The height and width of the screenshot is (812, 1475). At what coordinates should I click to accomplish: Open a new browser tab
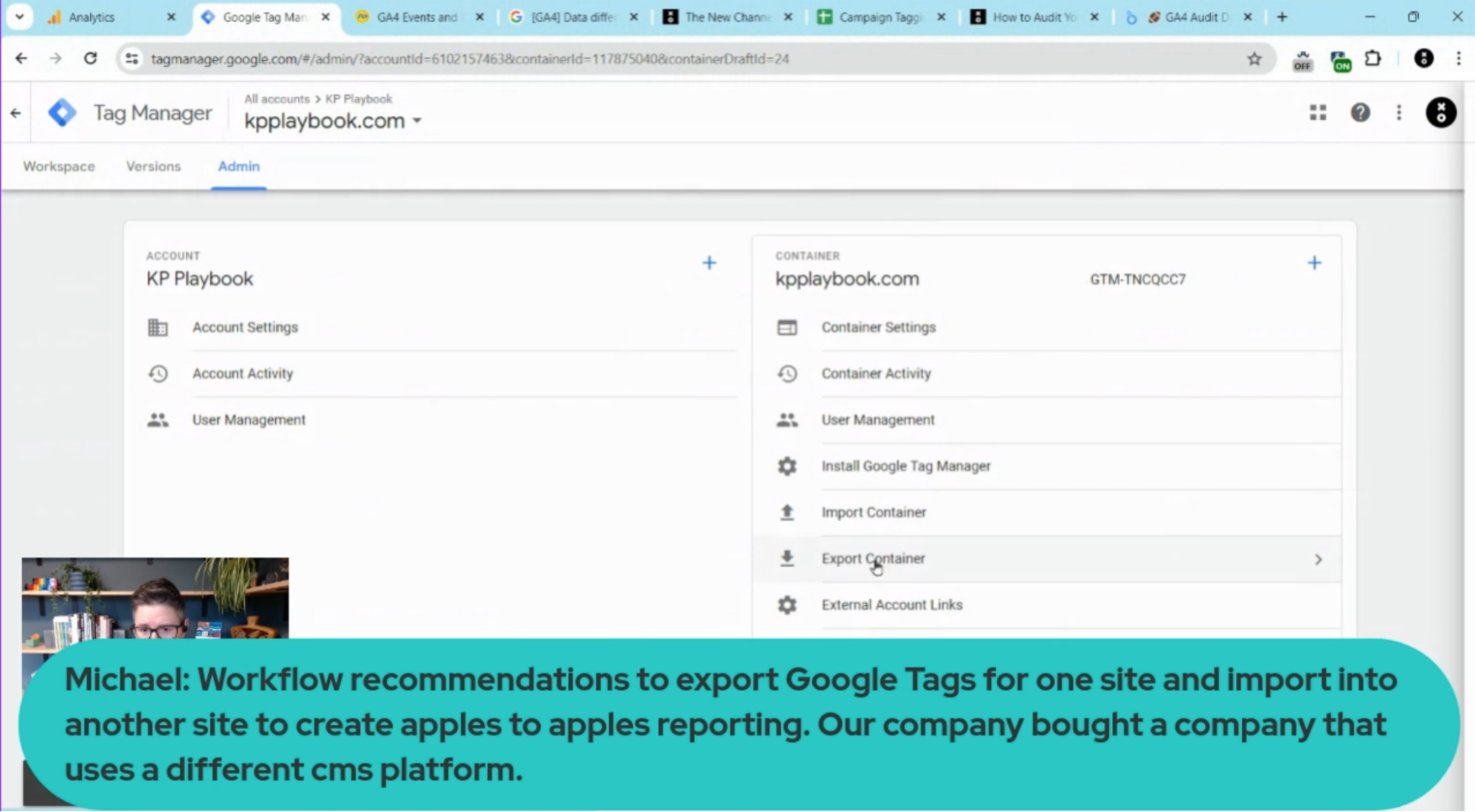pyautogui.click(x=1282, y=17)
